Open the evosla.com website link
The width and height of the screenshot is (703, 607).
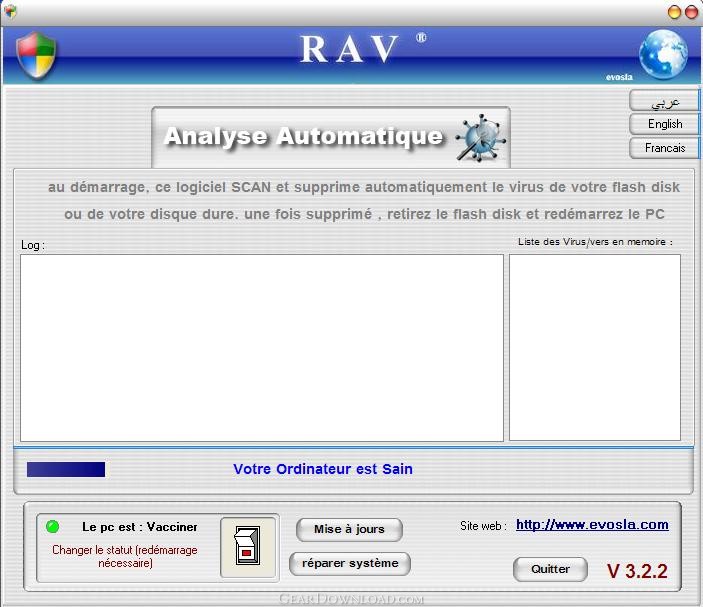click(x=592, y=525)
